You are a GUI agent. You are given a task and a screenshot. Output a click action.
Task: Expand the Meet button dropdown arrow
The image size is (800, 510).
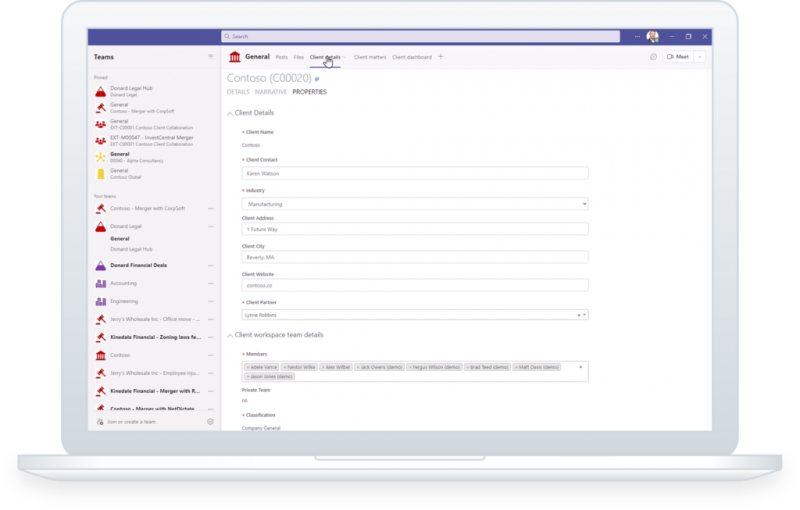point(700,57)
